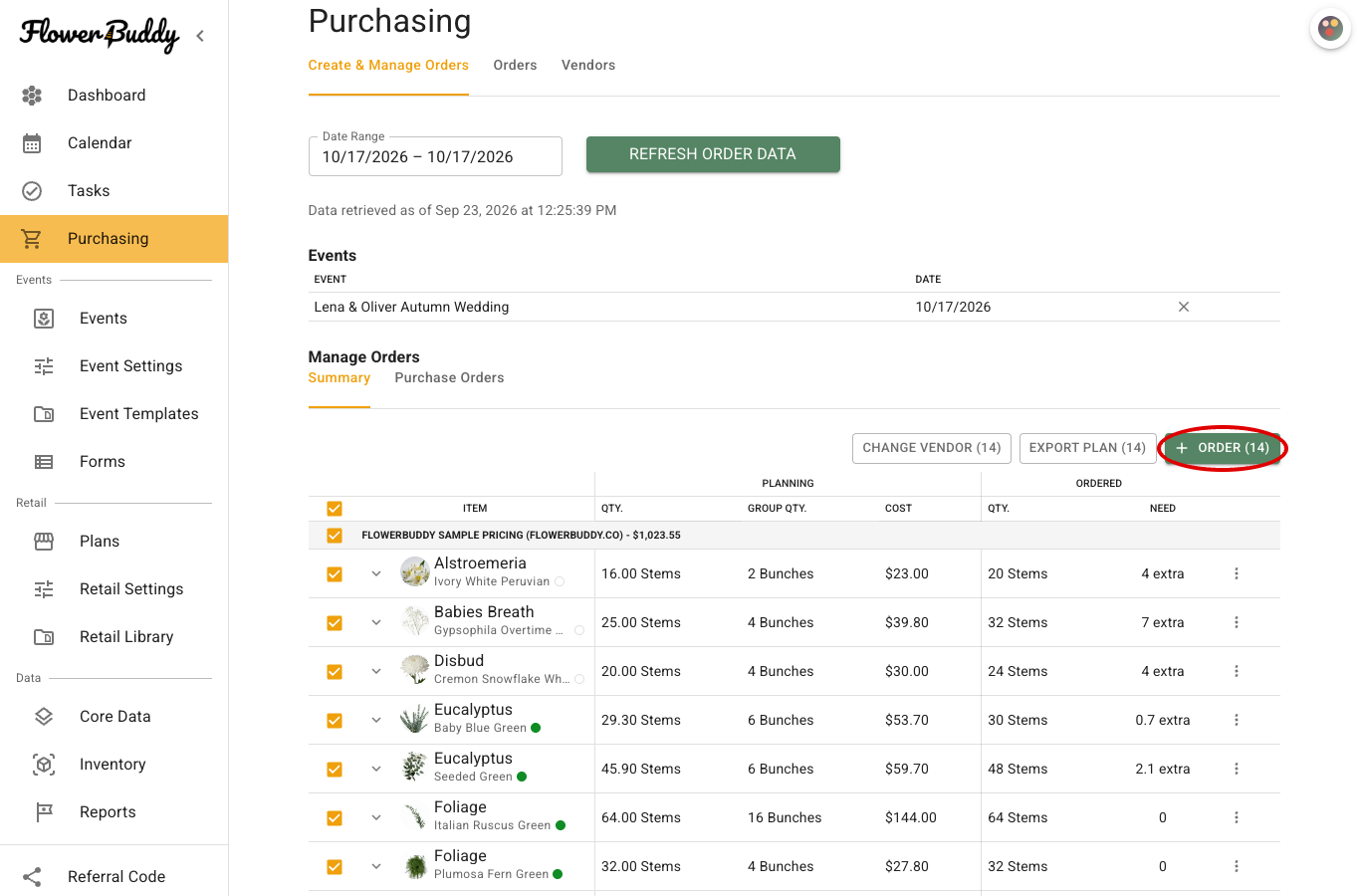The width and height of the screenshot is (1359, 896).
Task: Uncheck the Babies Breath row checkbox
Action: (335, 623)
